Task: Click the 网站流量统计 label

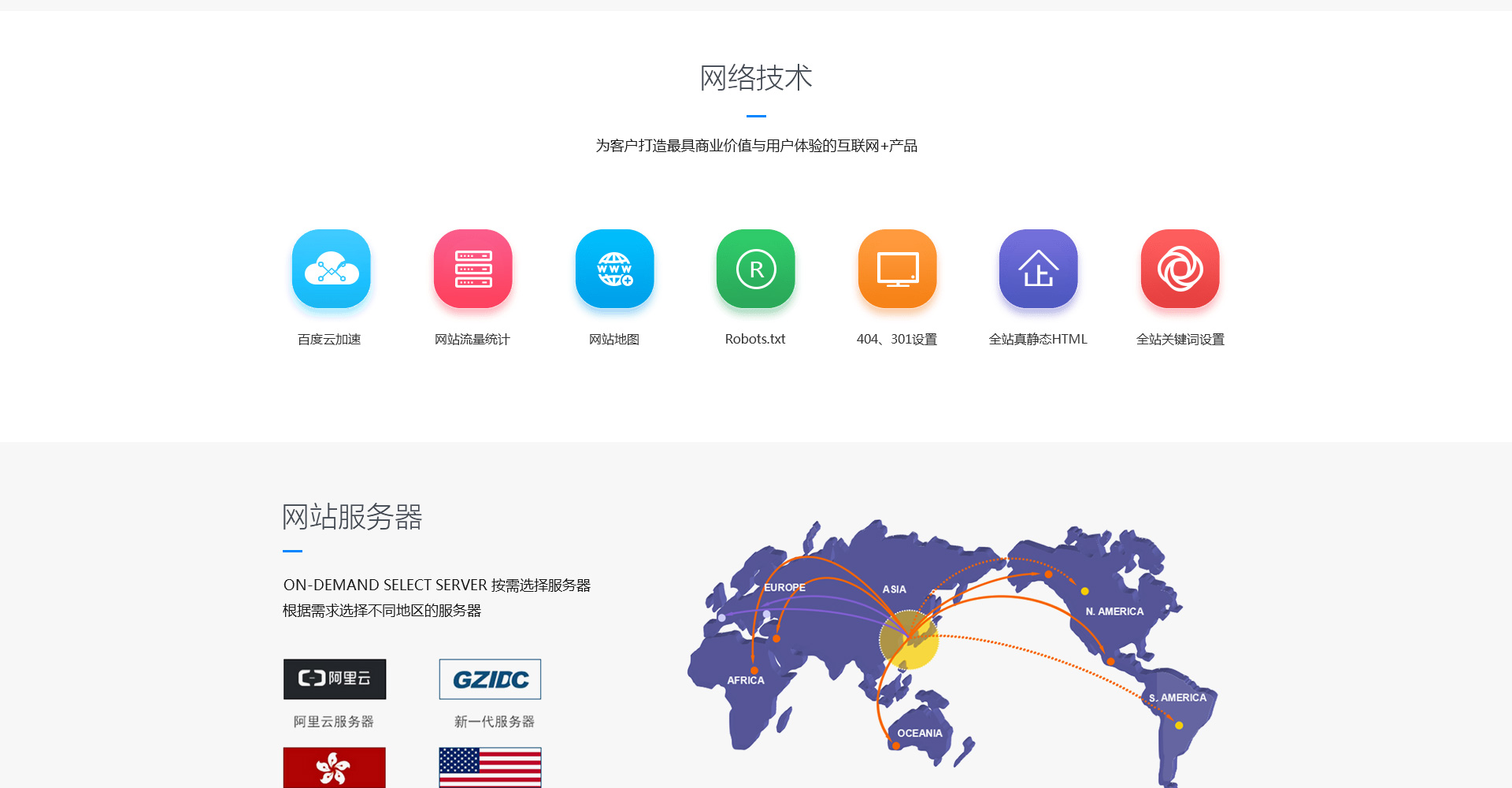Action: click(x=472, y=340)
